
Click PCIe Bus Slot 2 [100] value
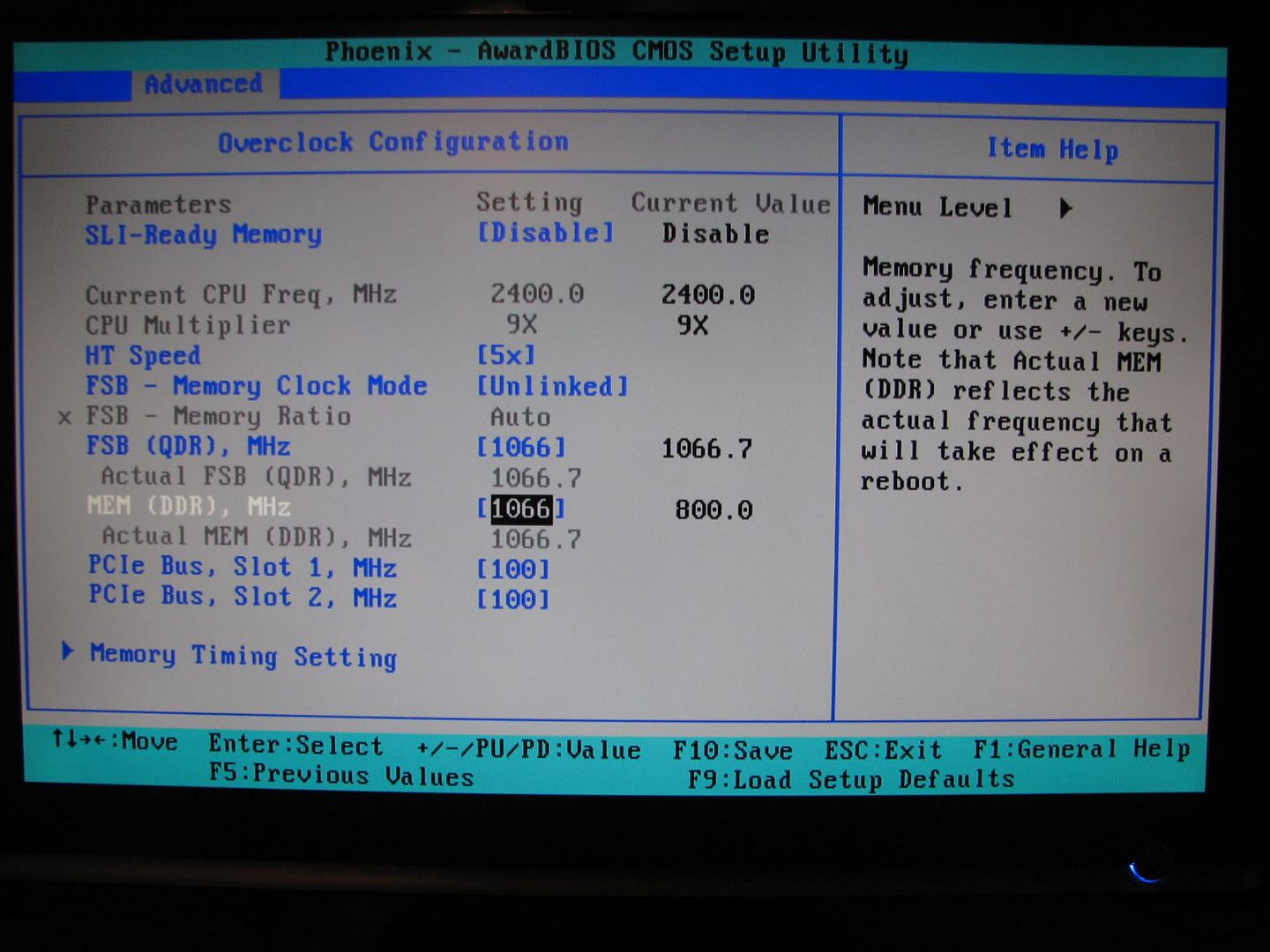[513, 599]
